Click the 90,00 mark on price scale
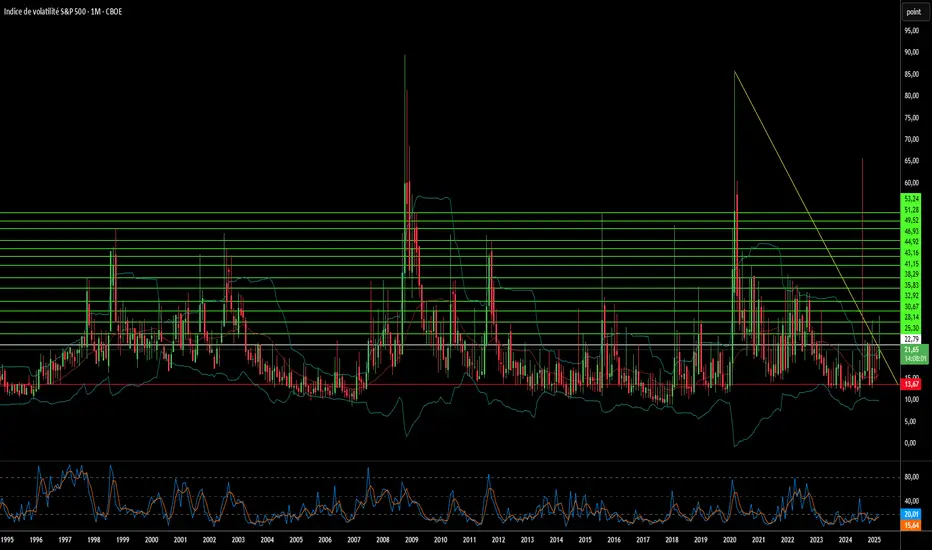 912,53
